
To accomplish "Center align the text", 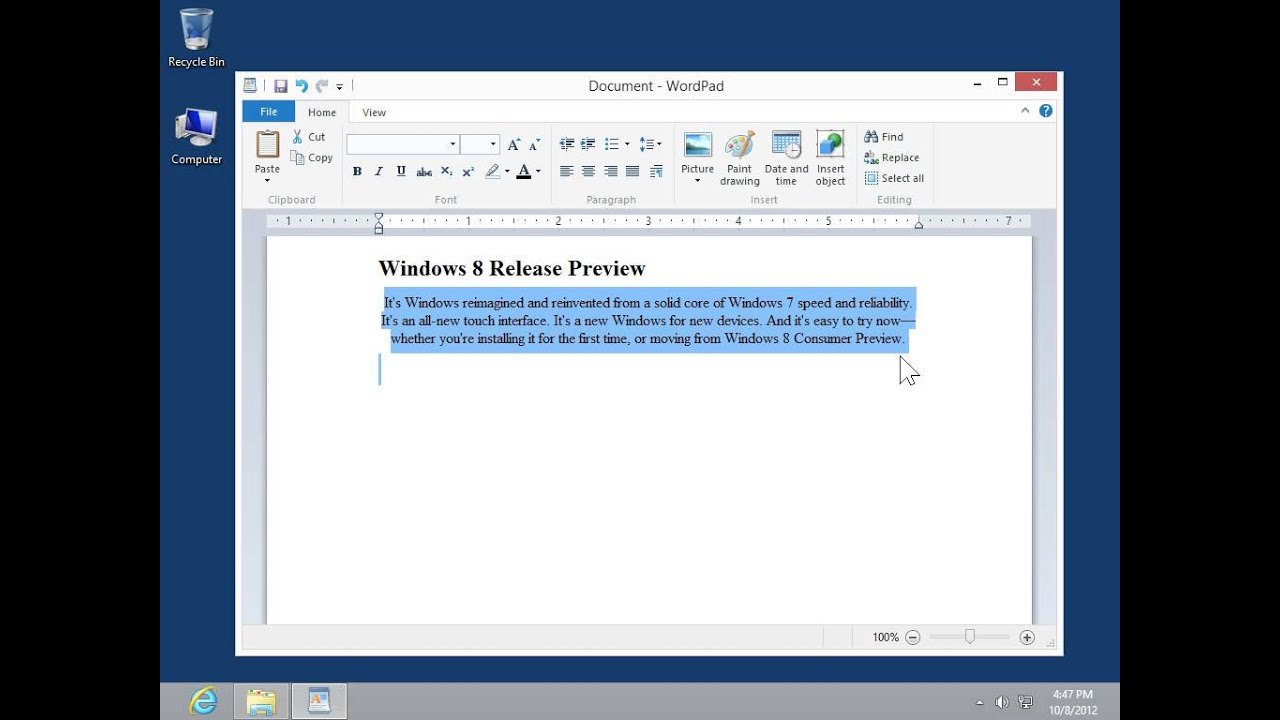I will pos(588,172).
